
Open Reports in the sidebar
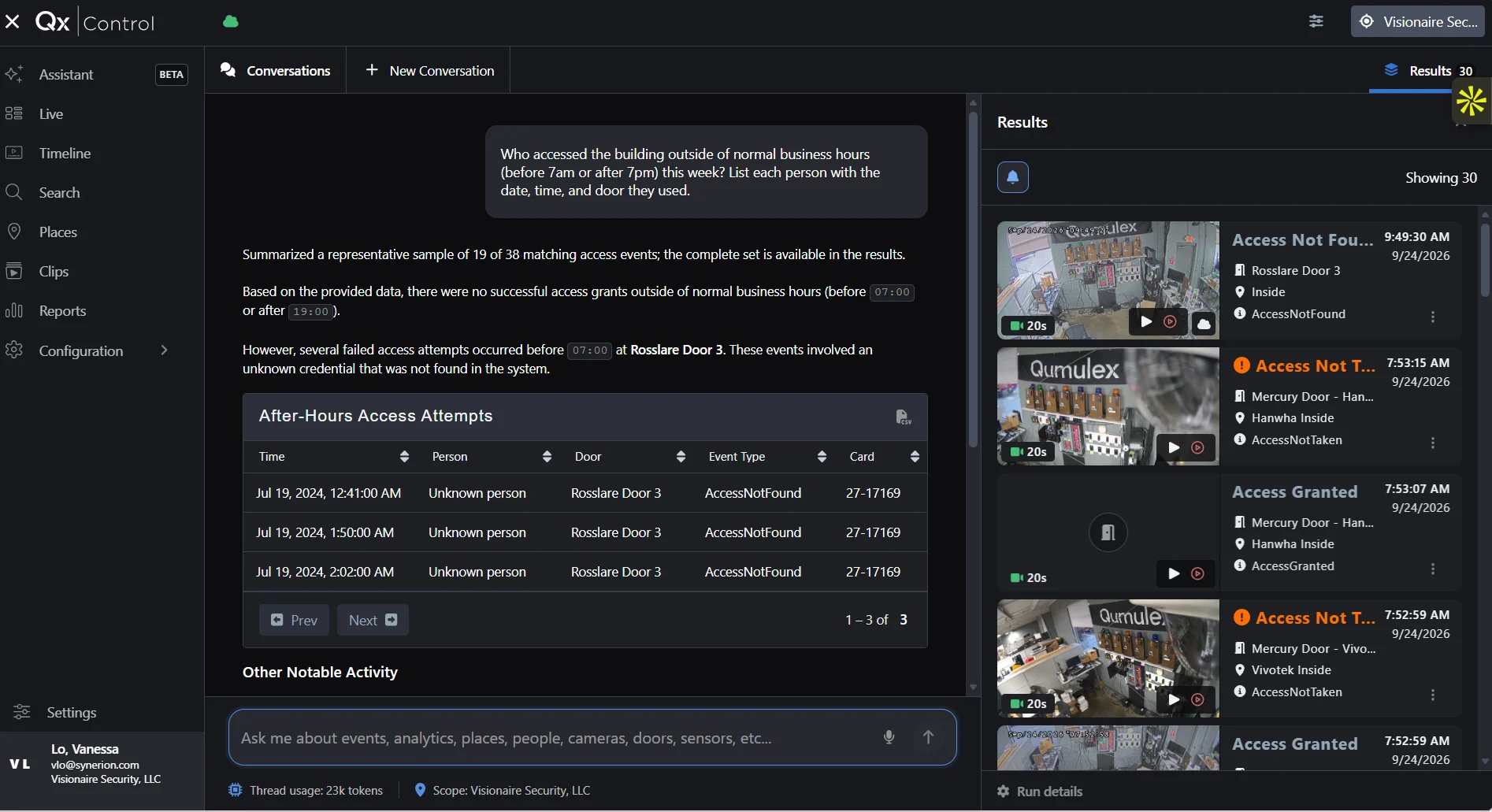(62, 310)
